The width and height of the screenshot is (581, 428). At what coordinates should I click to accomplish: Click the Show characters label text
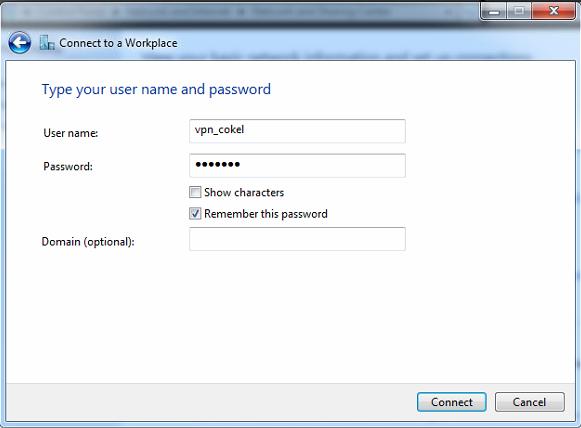point(244,192)
